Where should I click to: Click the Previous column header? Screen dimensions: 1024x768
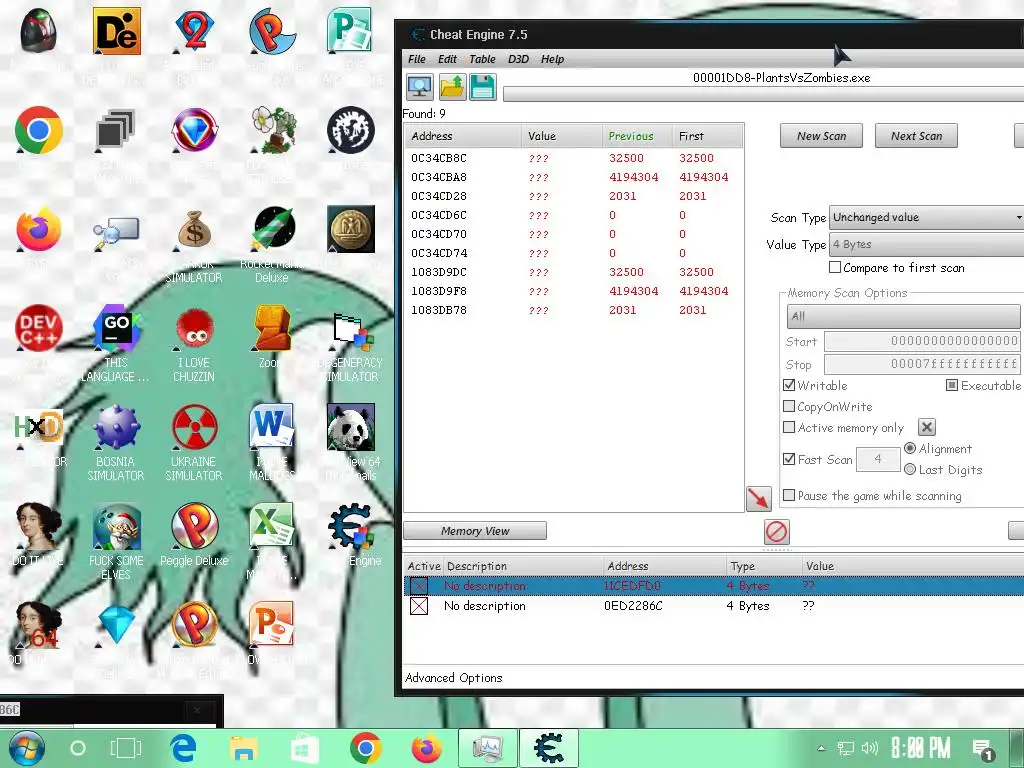click(637, 136)
